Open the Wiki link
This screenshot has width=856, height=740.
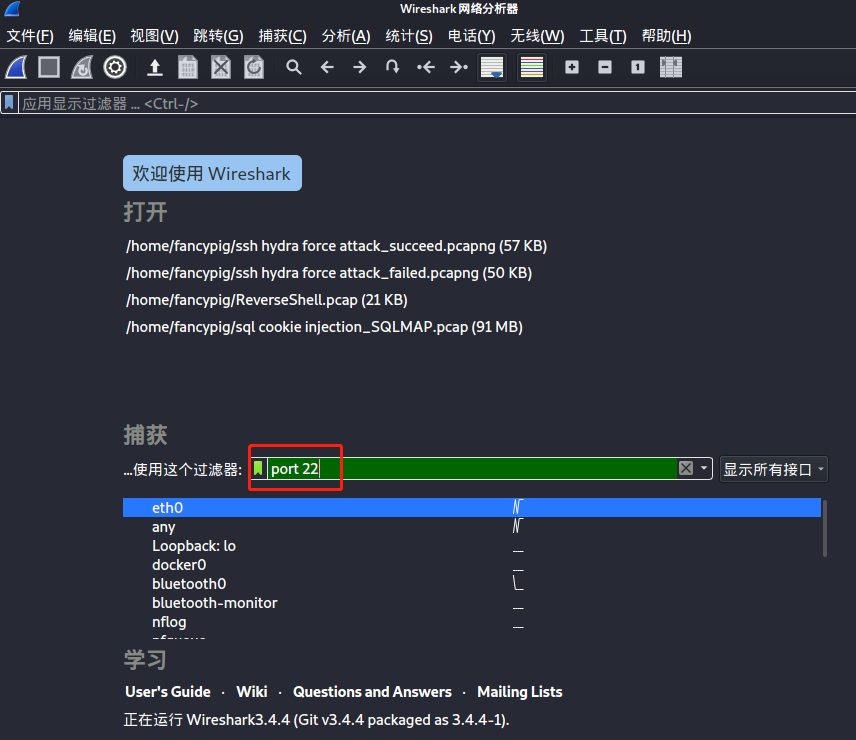tap(252, 692)
